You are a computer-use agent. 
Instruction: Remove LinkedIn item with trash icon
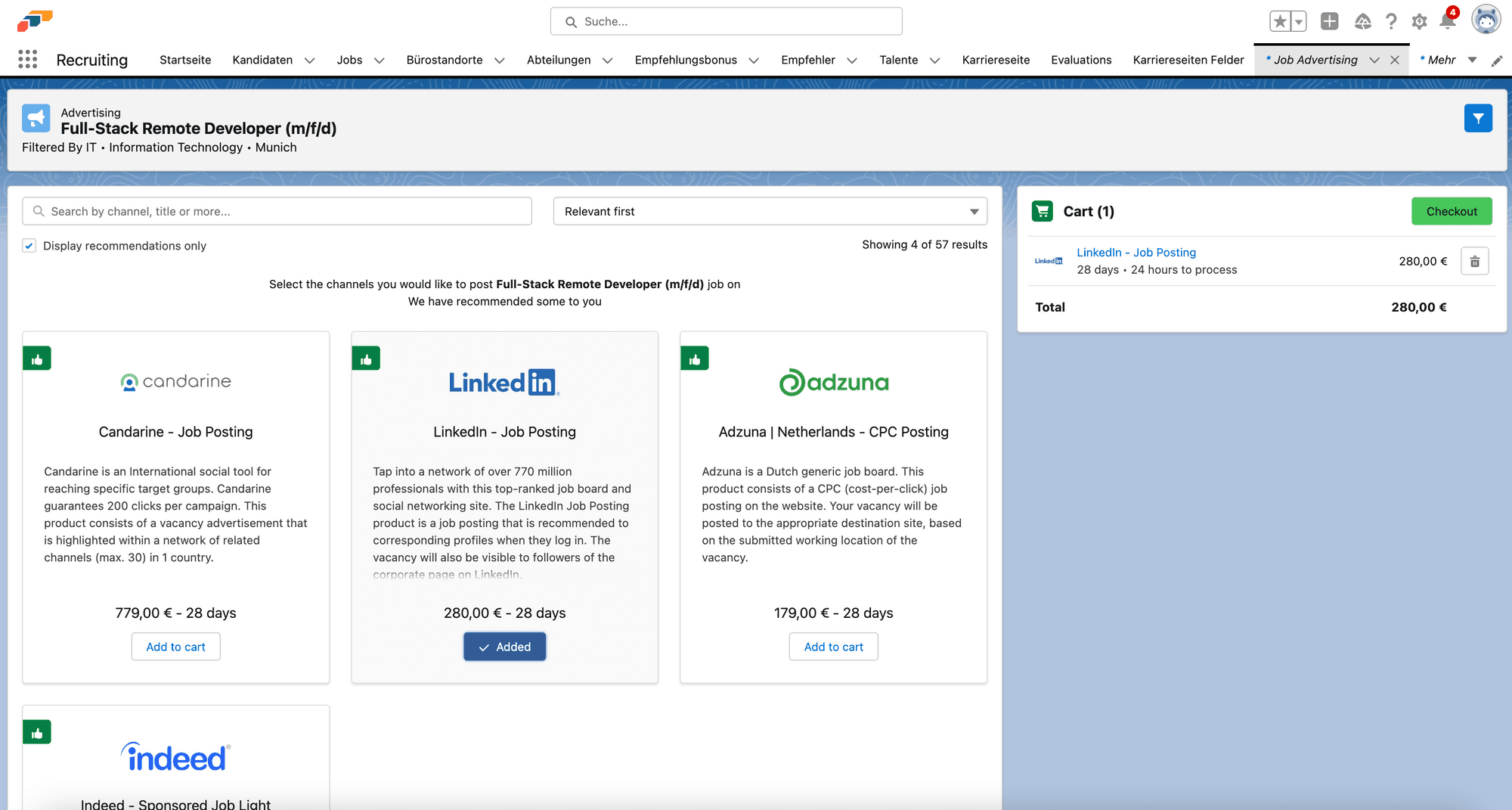(x=1475, y=262)
